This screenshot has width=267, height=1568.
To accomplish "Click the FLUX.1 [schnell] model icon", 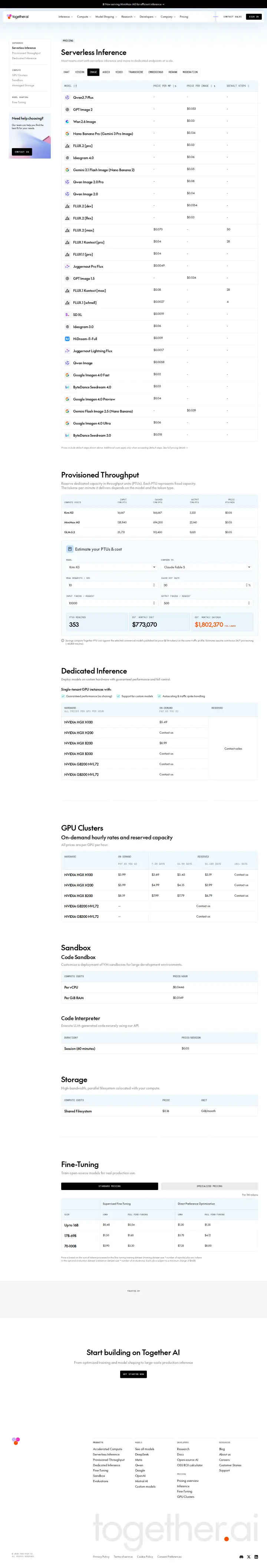I will 67,303.
